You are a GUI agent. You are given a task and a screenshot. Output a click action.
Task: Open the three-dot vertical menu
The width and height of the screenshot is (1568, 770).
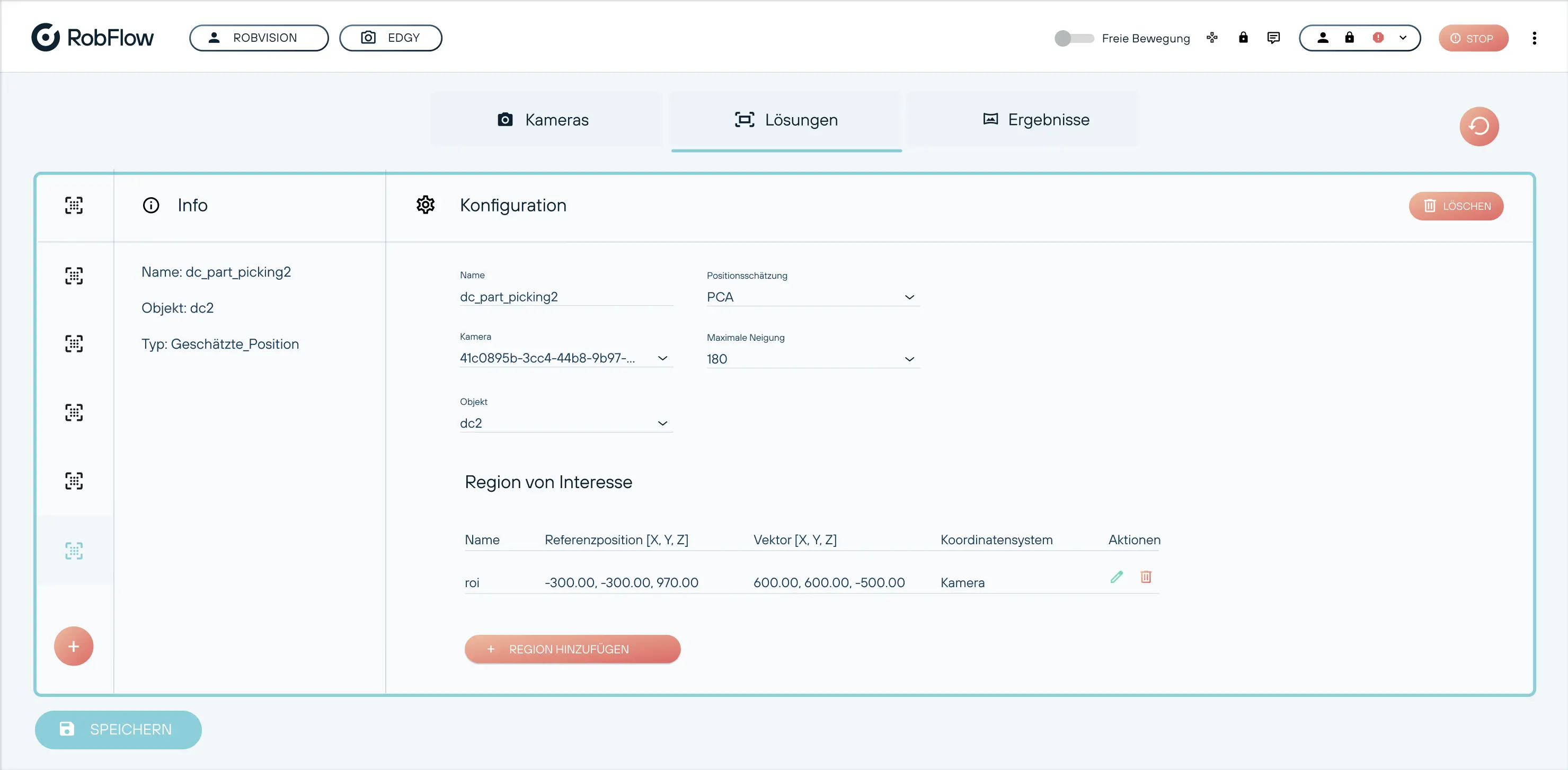coord(1534,38)
